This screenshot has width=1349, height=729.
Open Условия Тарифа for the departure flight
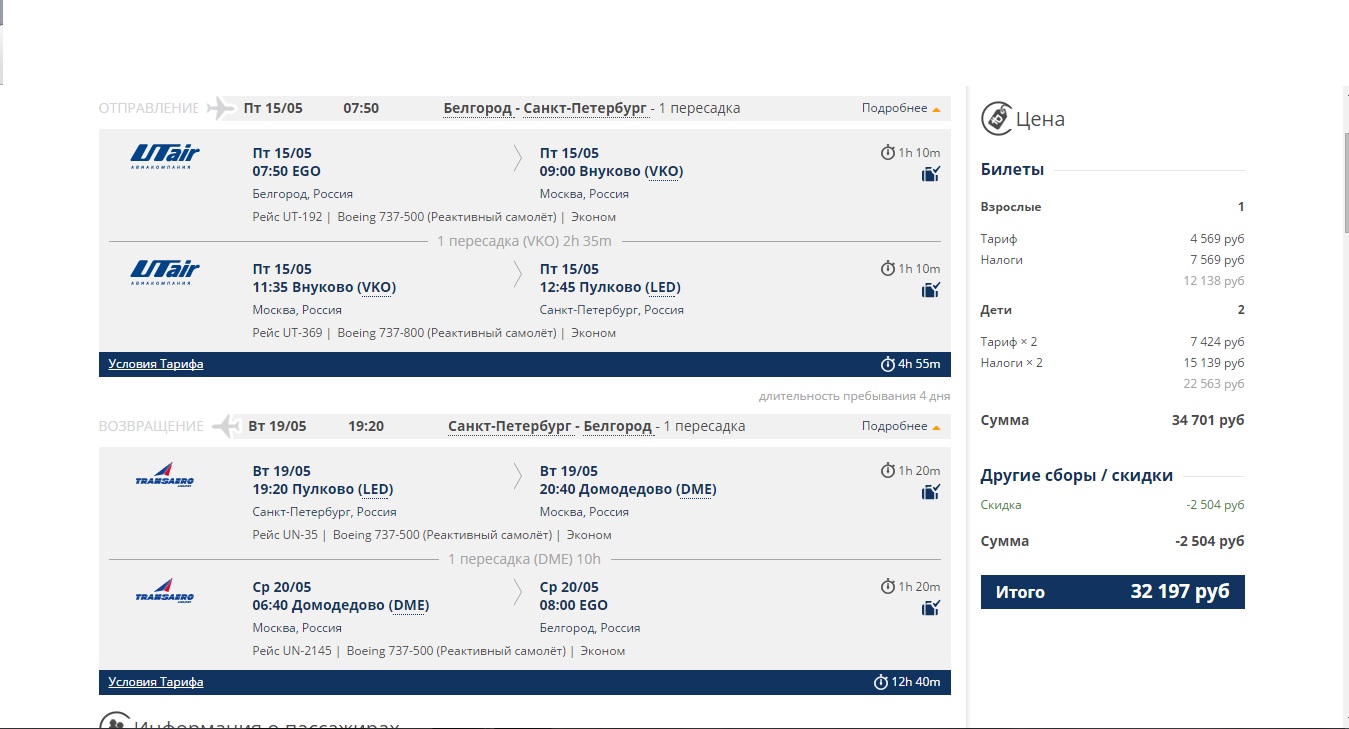pyautogui.click(x=156, y=364)
